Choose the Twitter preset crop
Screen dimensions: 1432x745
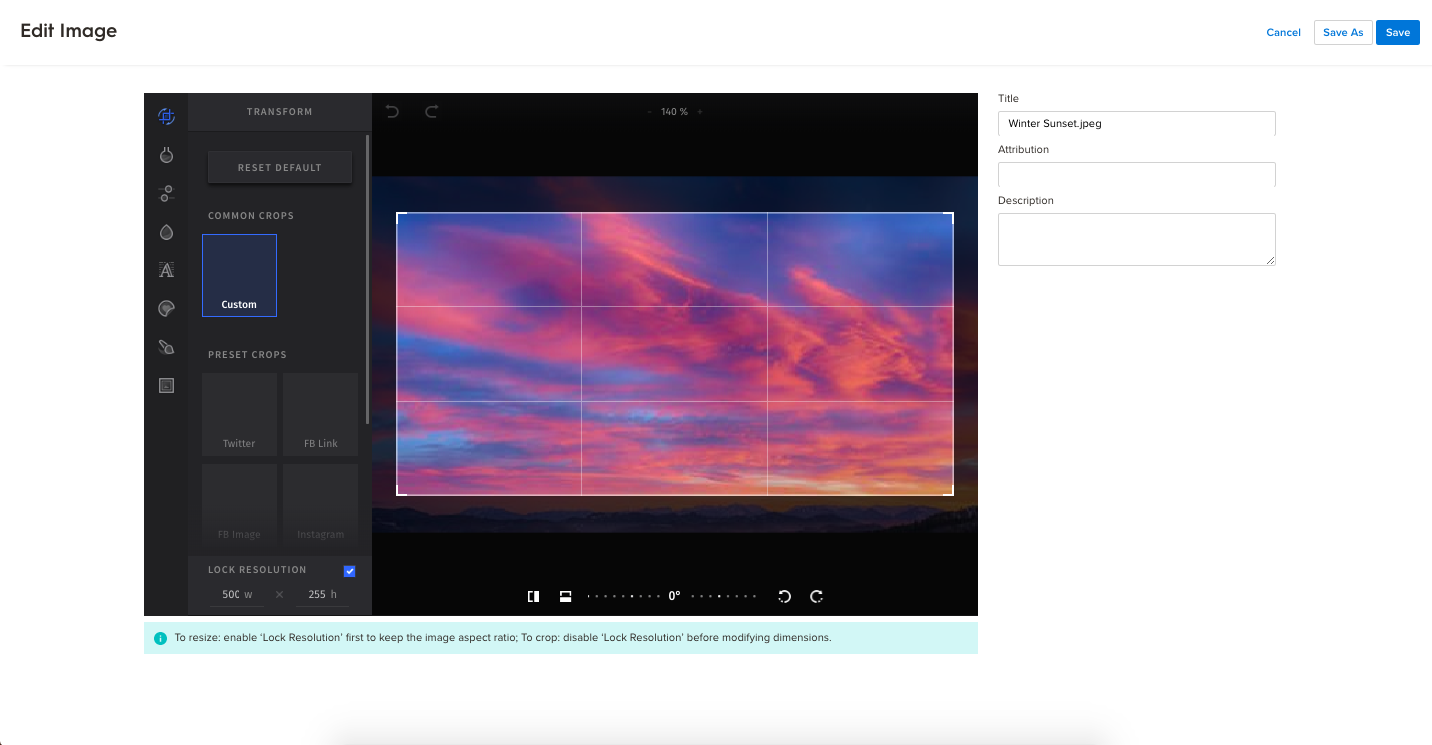(239, 414)
